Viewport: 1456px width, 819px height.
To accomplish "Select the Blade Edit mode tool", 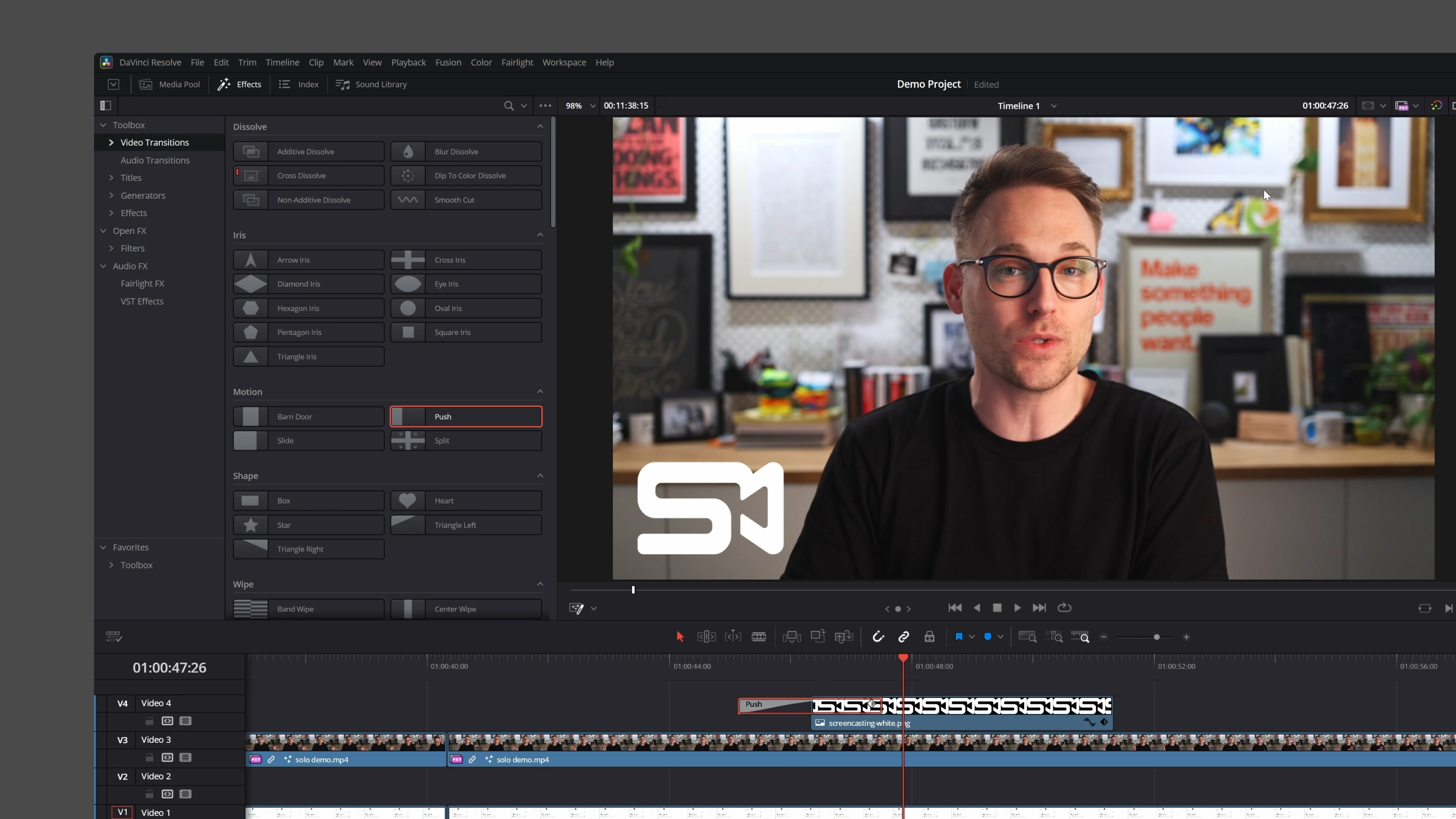I will pyautogui.click(x=759, y=637).
